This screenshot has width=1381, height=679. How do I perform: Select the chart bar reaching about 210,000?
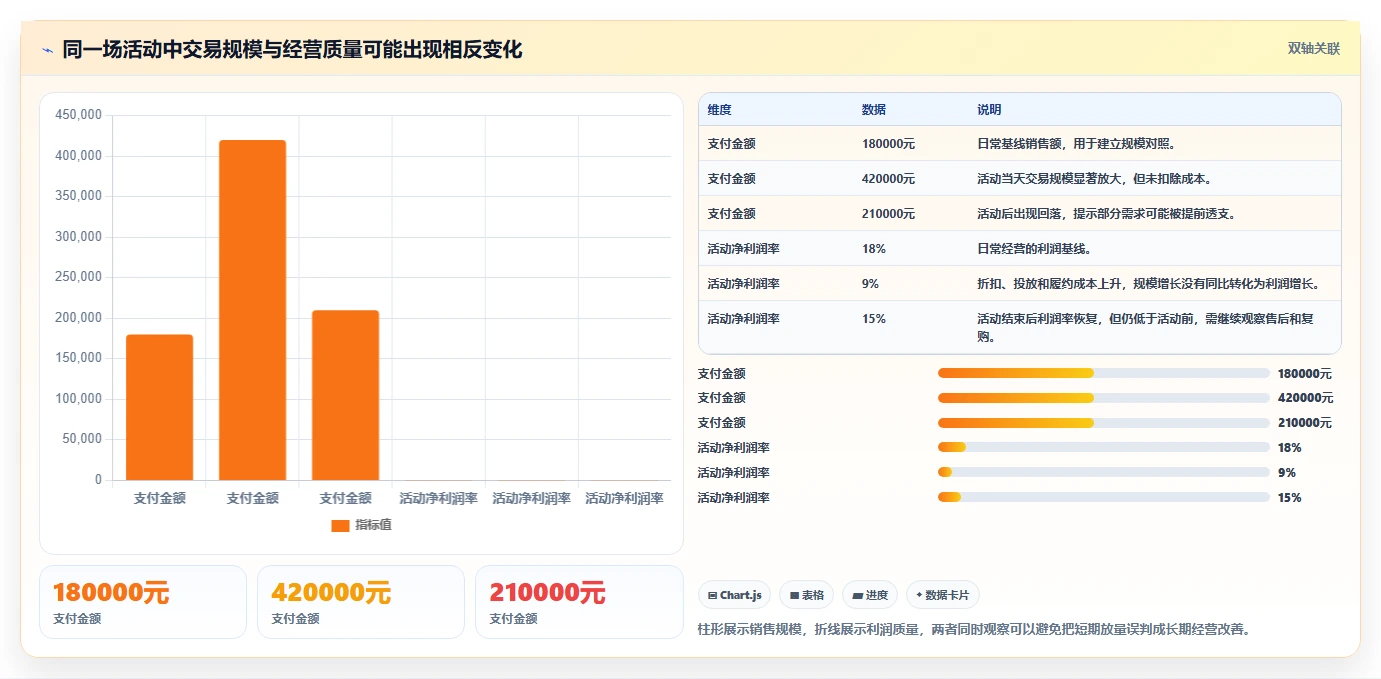[345, 395]
